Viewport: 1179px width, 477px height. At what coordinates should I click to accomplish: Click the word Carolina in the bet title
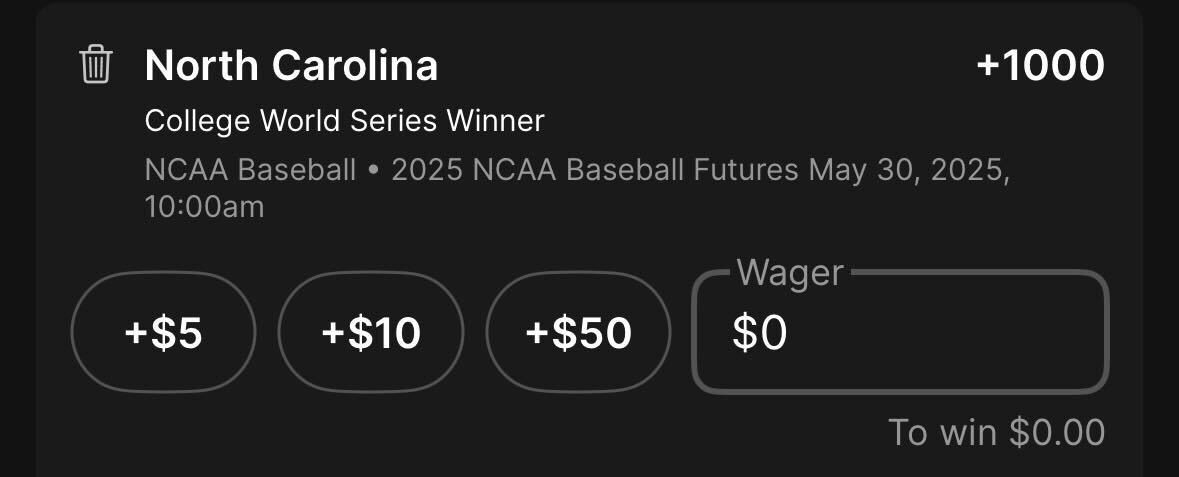point(354,65)
